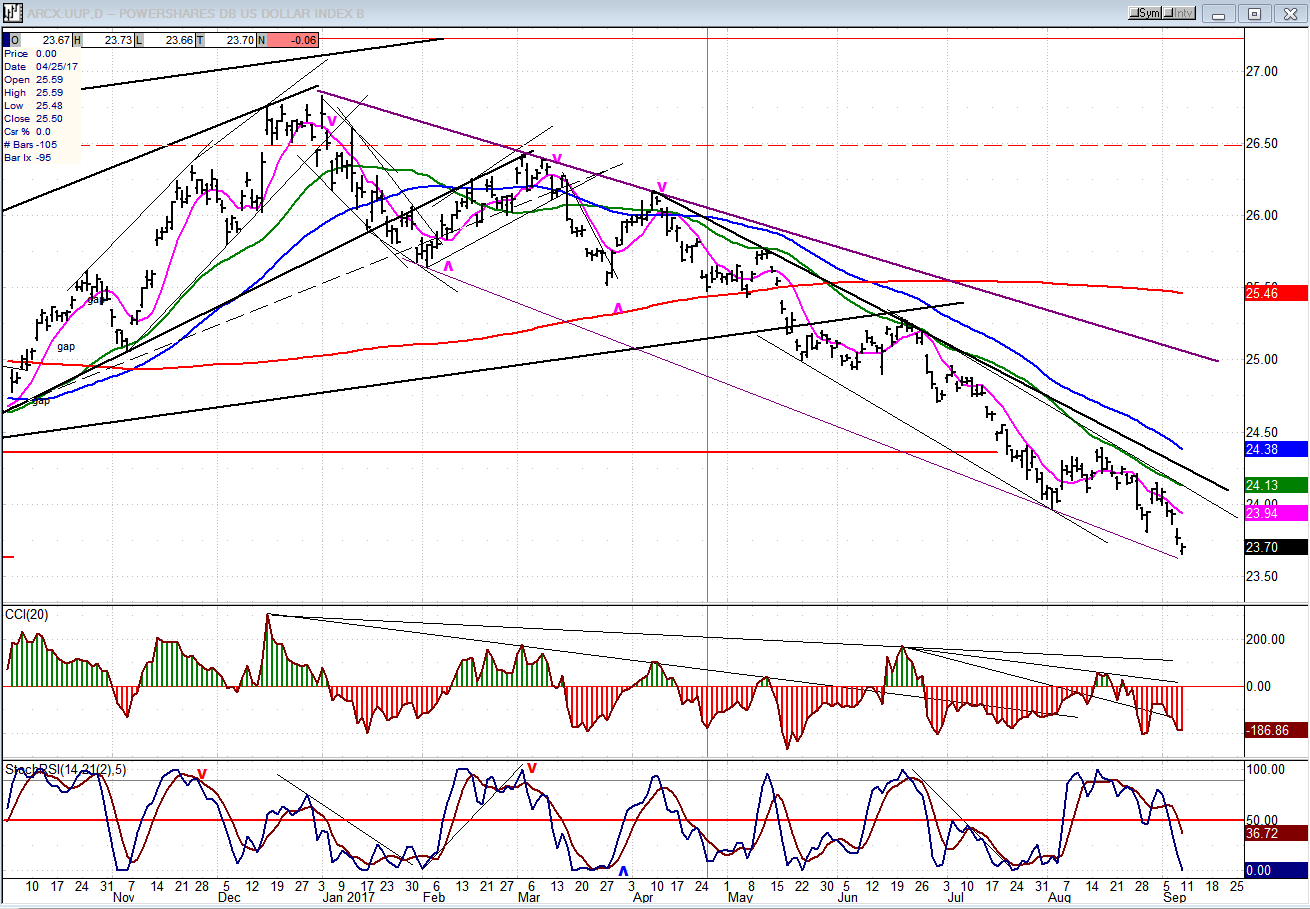
Task: Select the magenta 23.94 price marker
Action: click(x=1274, y=513)
